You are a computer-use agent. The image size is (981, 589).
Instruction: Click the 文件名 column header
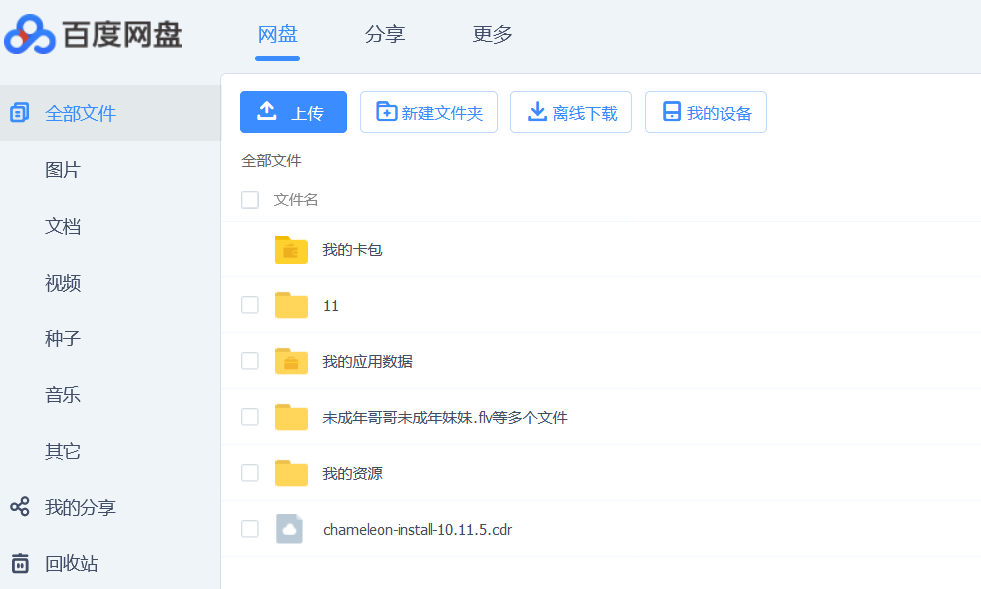(296, 200)
